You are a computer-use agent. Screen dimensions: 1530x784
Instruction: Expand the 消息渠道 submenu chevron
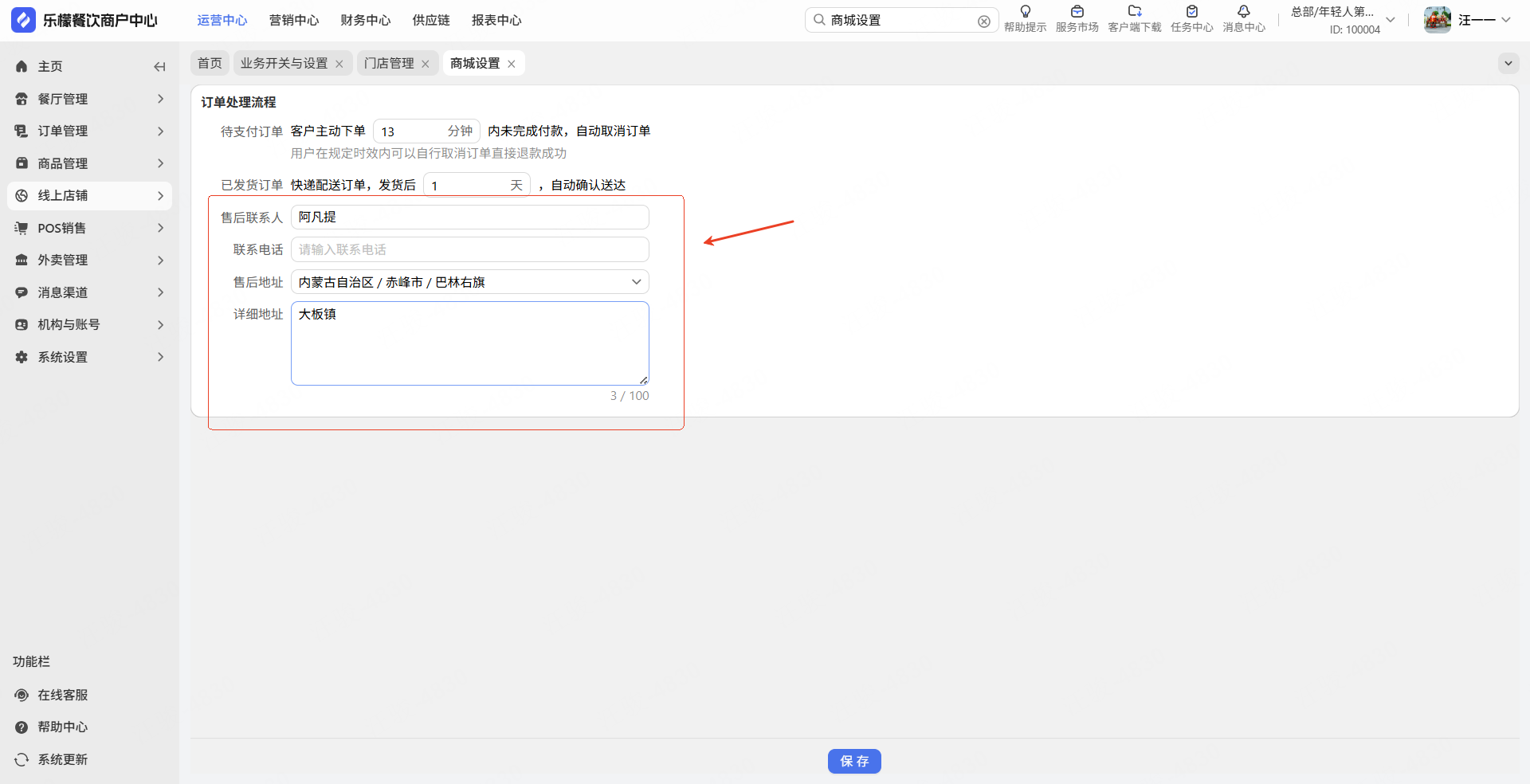click(160, 292)
